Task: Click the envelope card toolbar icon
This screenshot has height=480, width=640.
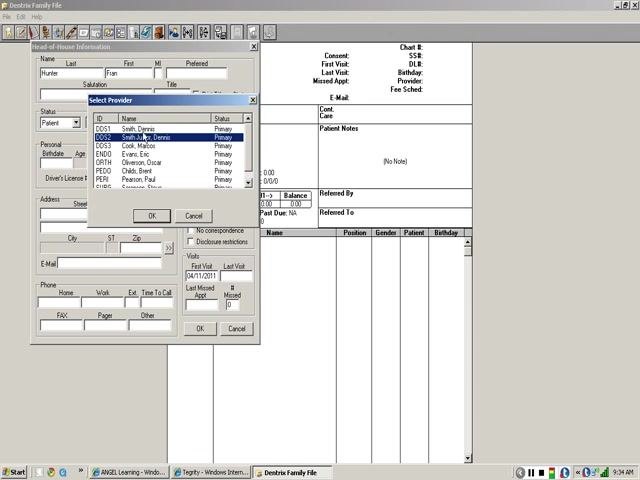Action: click(x=84, y=32)
